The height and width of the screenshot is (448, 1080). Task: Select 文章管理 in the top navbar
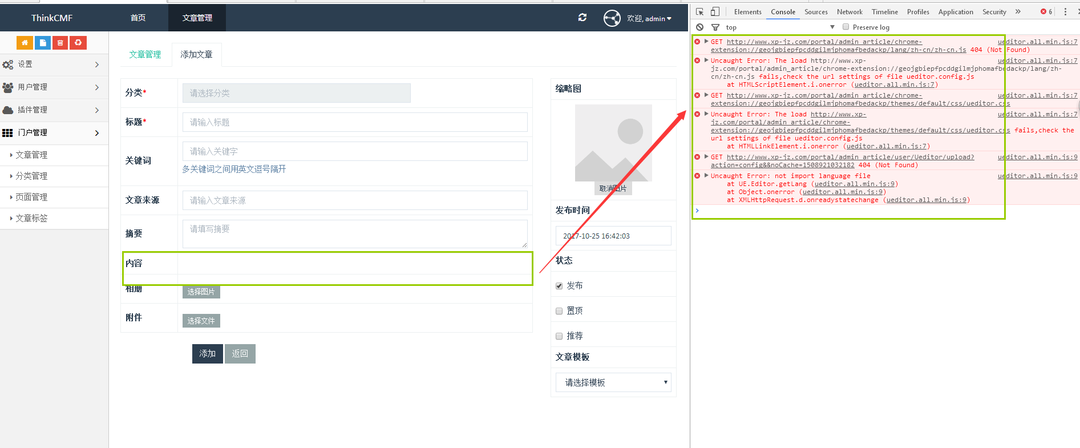pyautogui.click(x=197, y=18)
